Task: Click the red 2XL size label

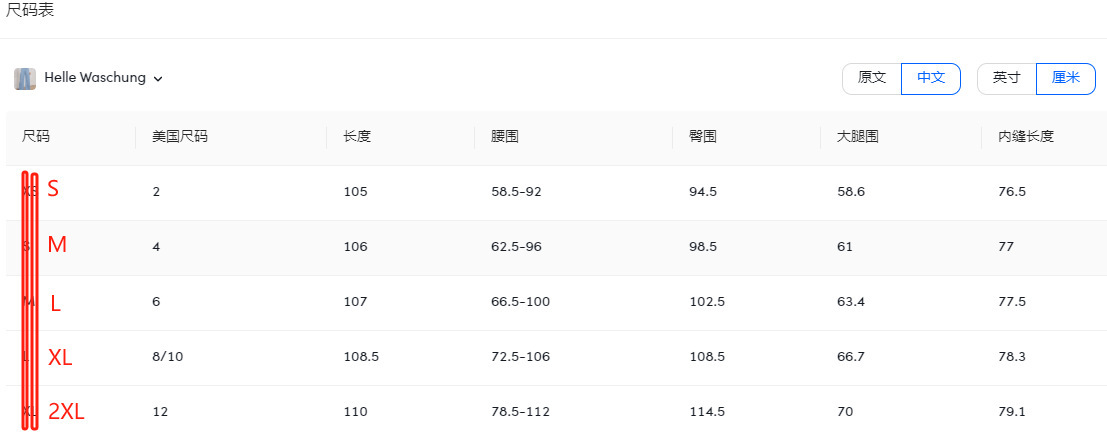Action: [66, 411]
